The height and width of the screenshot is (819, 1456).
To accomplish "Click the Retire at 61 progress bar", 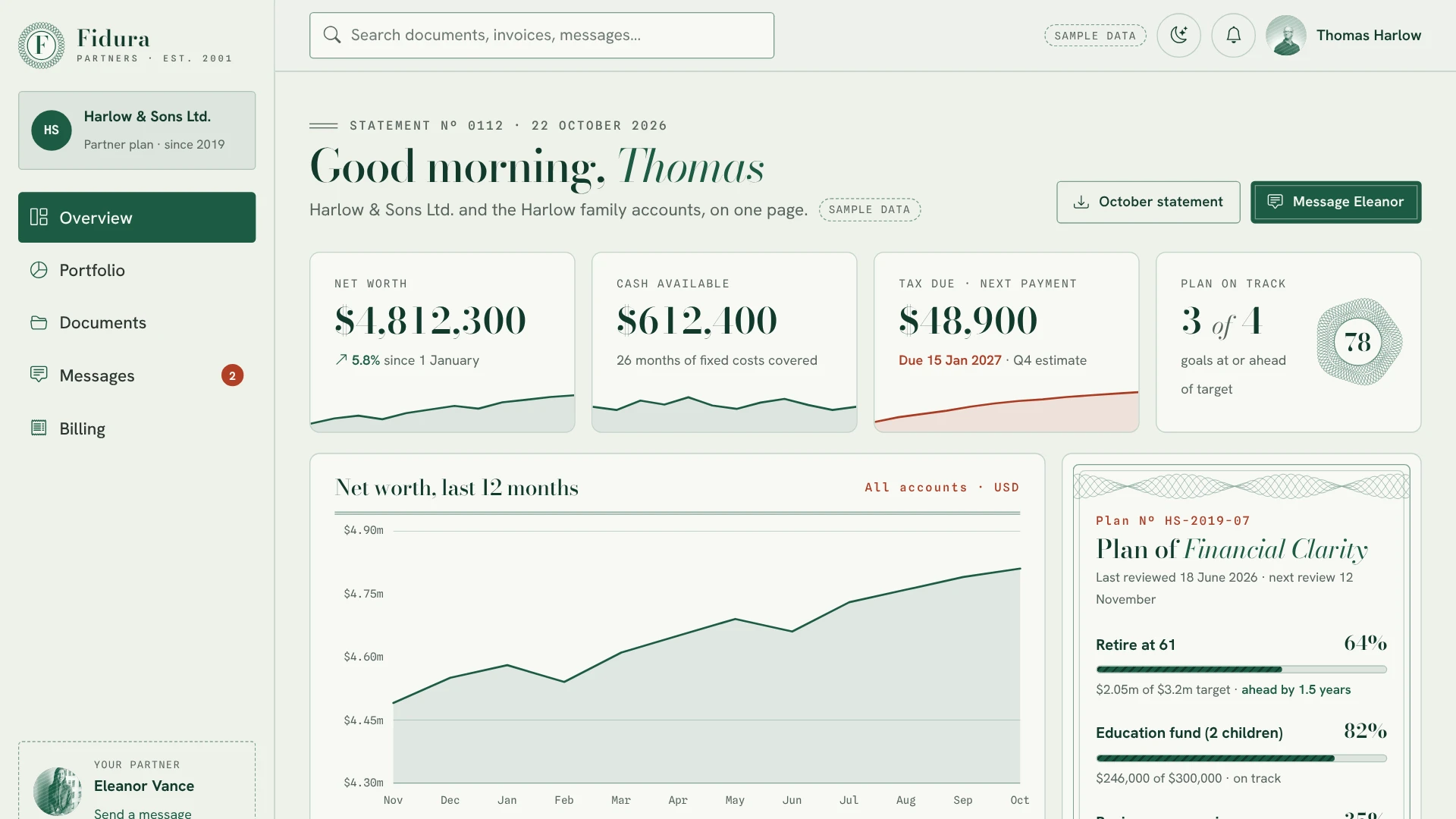I will click(x=1241, y=670).
